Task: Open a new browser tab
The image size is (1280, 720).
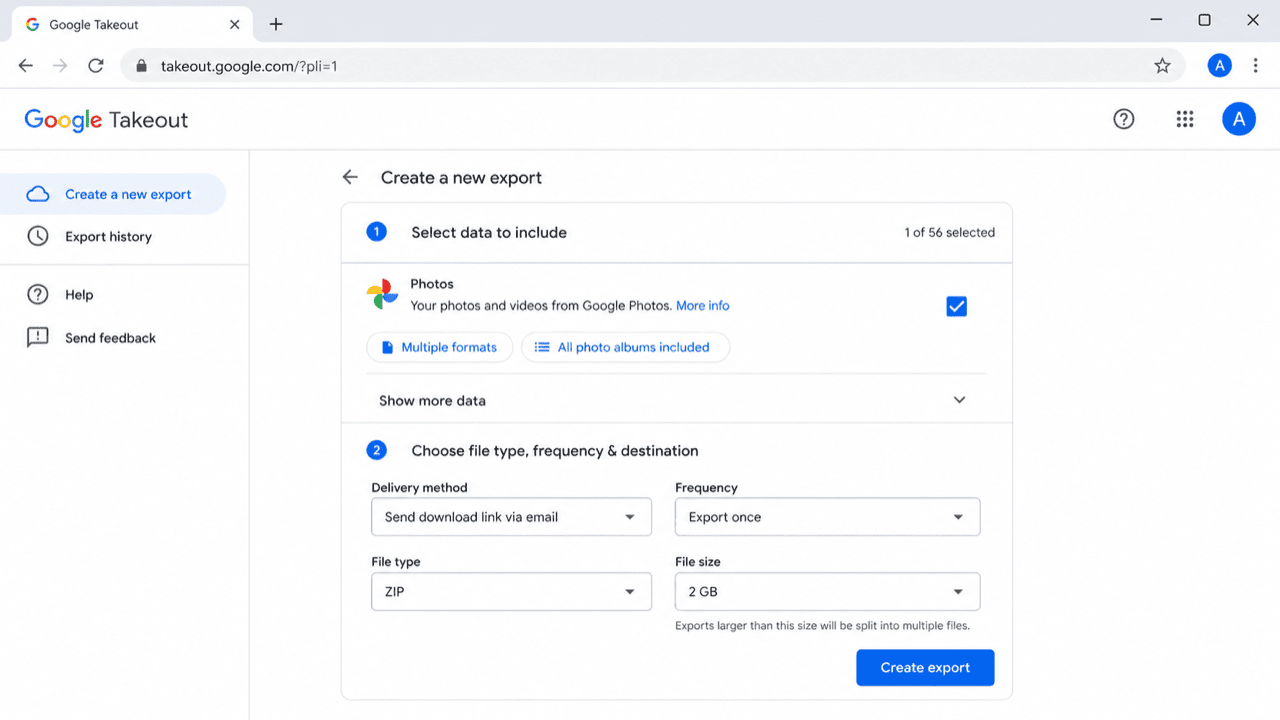Action: point(276,24)
